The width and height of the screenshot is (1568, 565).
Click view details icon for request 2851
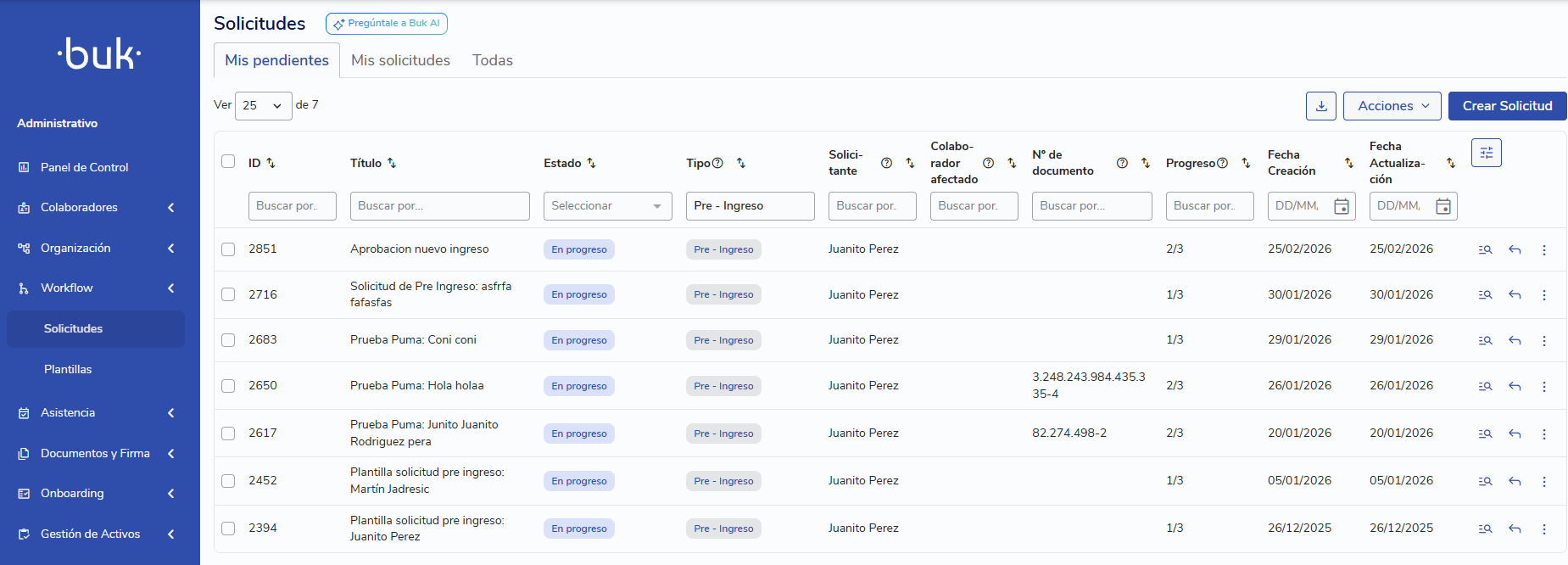point(1485,249)
